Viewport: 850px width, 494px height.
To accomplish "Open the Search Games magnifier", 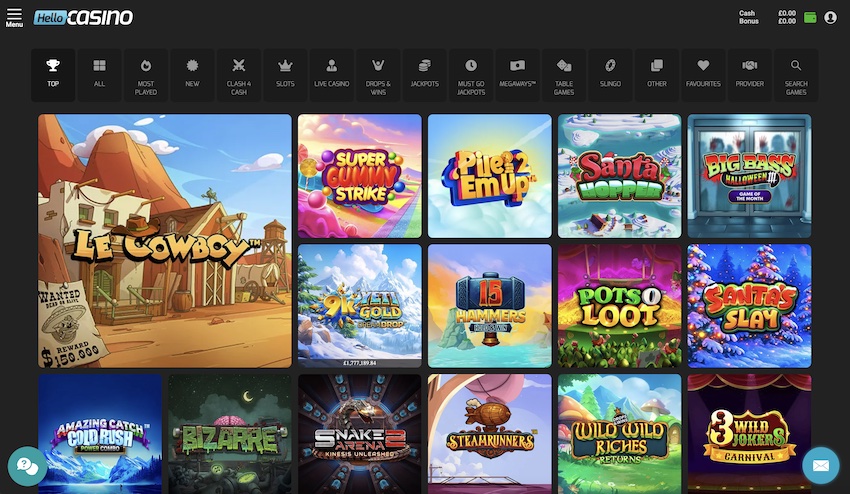I will (x=796, y=75).
